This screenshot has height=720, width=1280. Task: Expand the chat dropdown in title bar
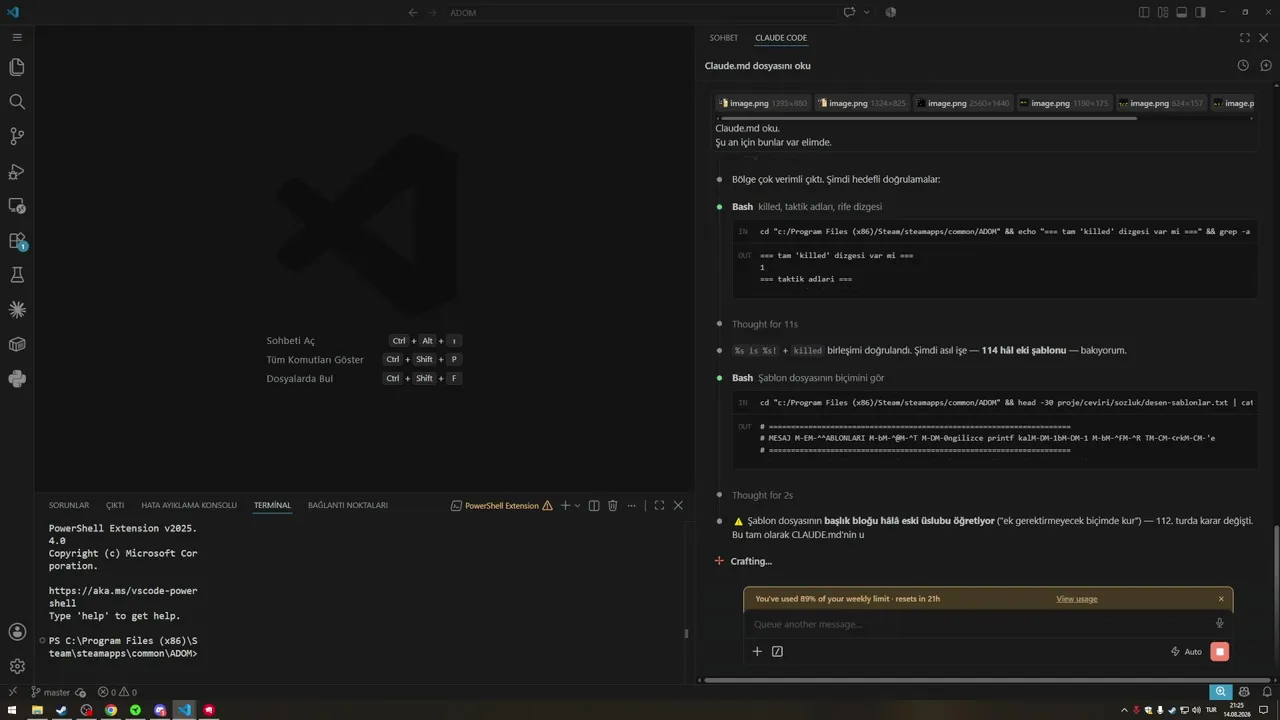(x=866, y=12)
